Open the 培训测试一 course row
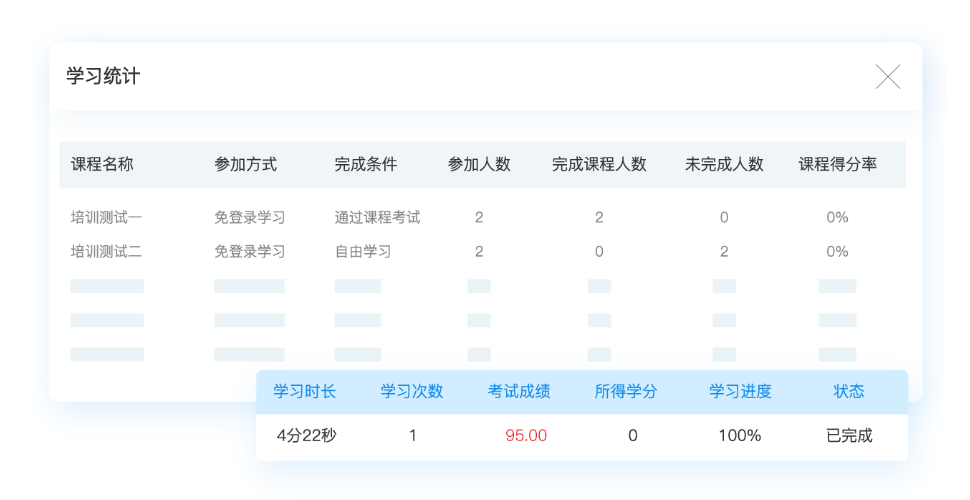 (106, 217)
